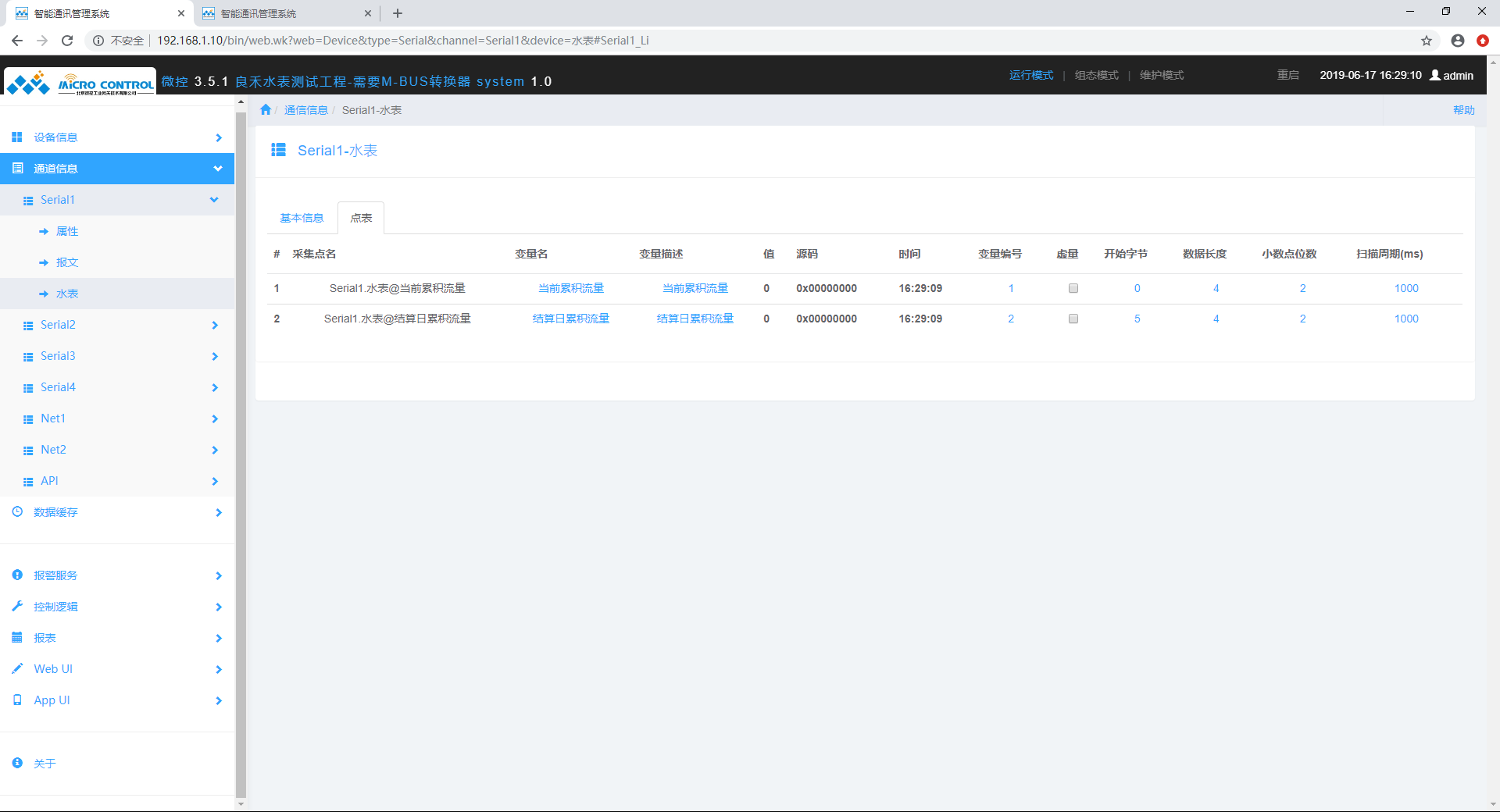
Task: Open 当前累积流量 variable description link
Action: tap(695, 288)
